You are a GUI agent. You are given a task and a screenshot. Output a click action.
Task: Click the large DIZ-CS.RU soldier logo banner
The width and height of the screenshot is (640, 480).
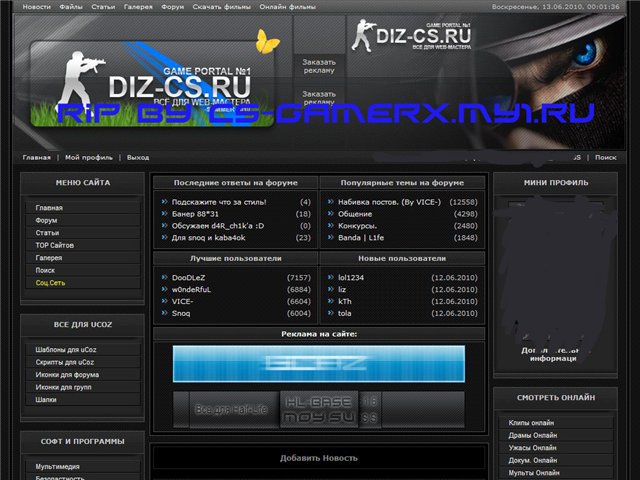[152, 84]
